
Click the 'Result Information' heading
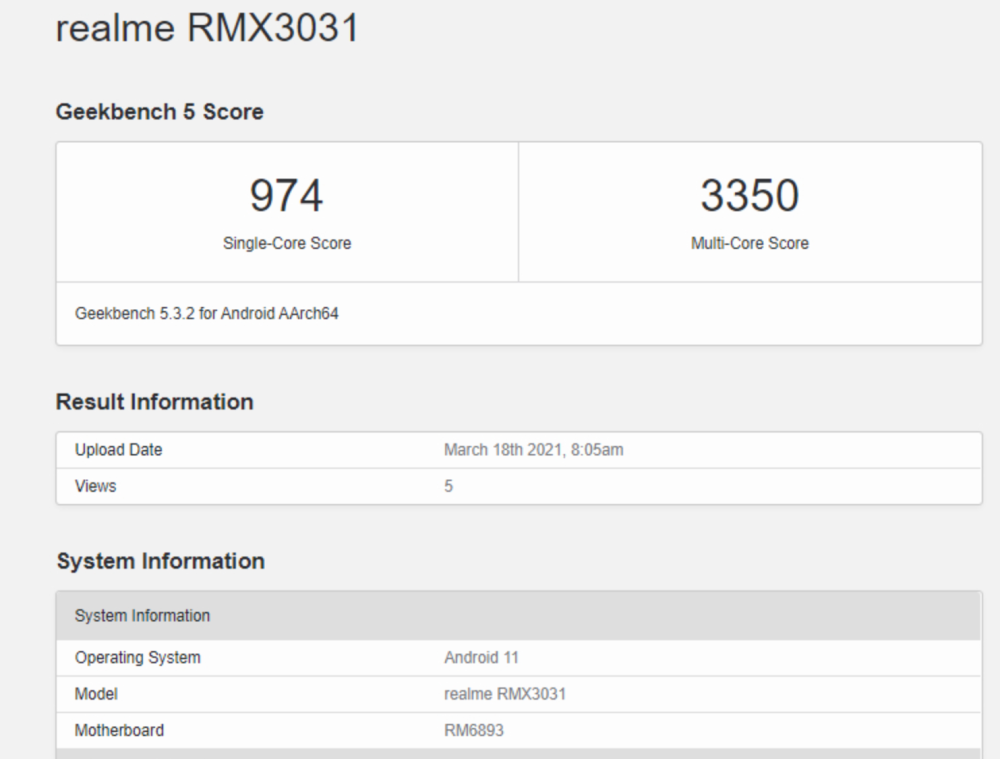tap(154, 402)
